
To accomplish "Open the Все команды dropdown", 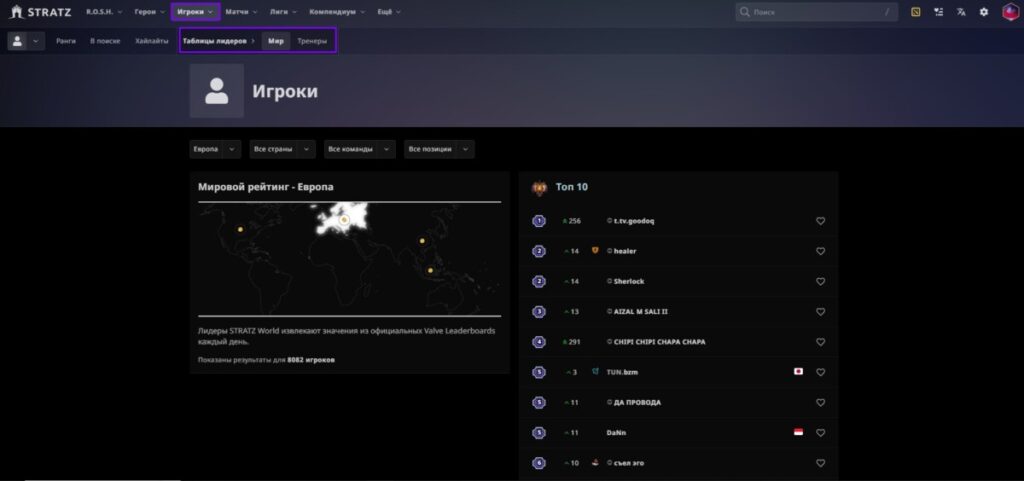I will click(x=360, y=149).
